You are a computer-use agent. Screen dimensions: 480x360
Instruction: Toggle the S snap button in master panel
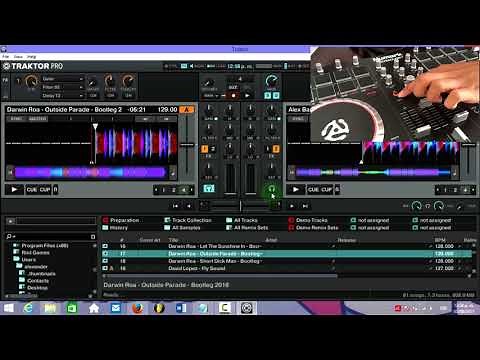(x=267, y=96)
